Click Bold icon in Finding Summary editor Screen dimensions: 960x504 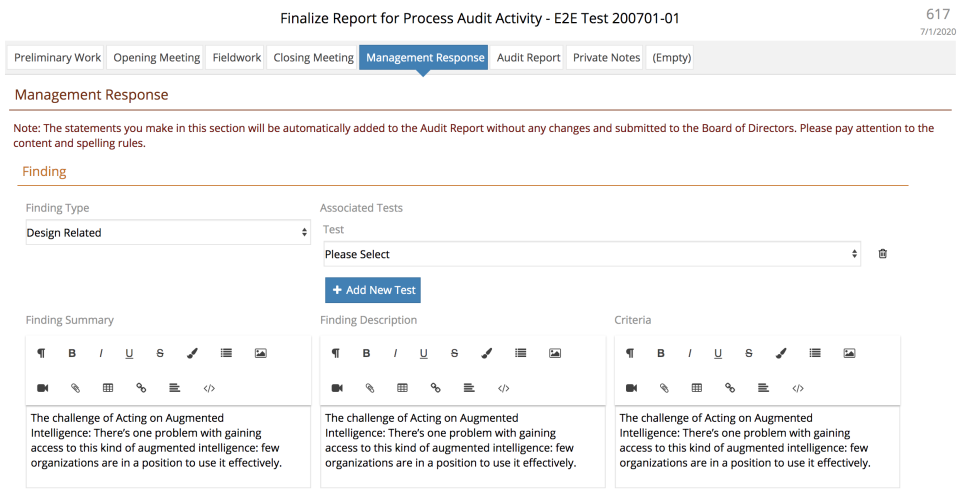(x=72, y=353)
